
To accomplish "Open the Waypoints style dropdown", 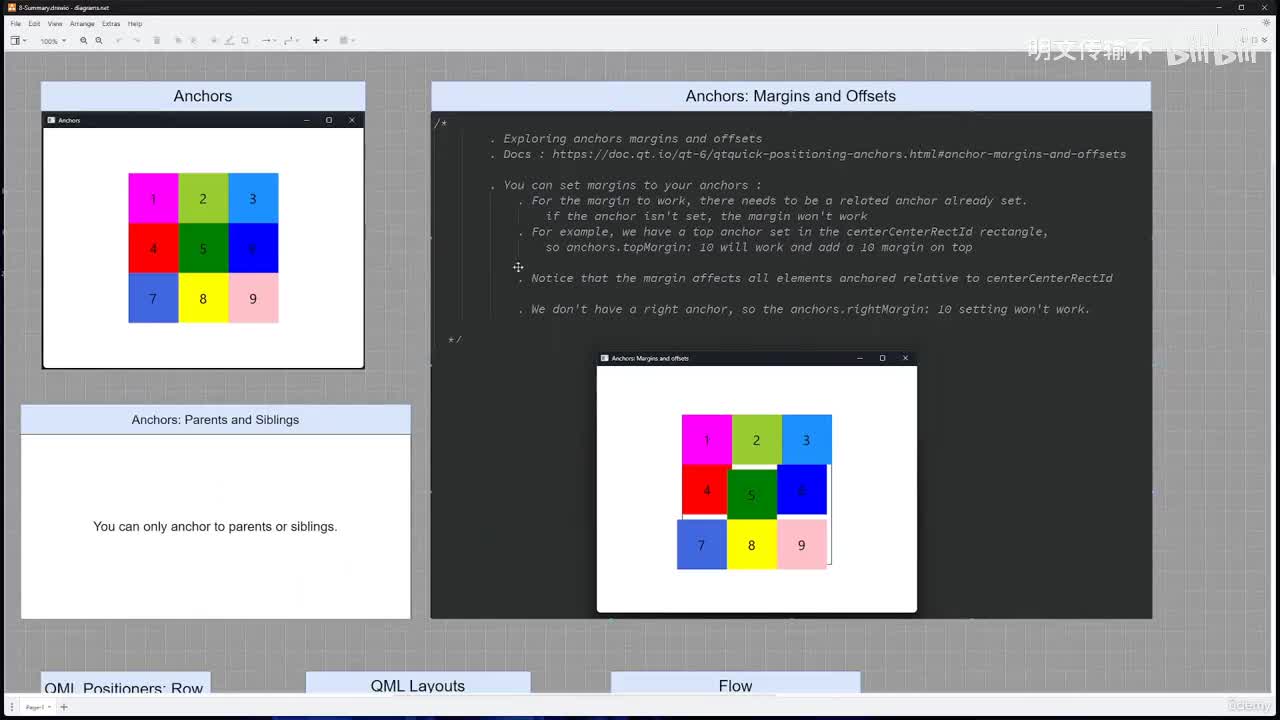I will point(291,41).
